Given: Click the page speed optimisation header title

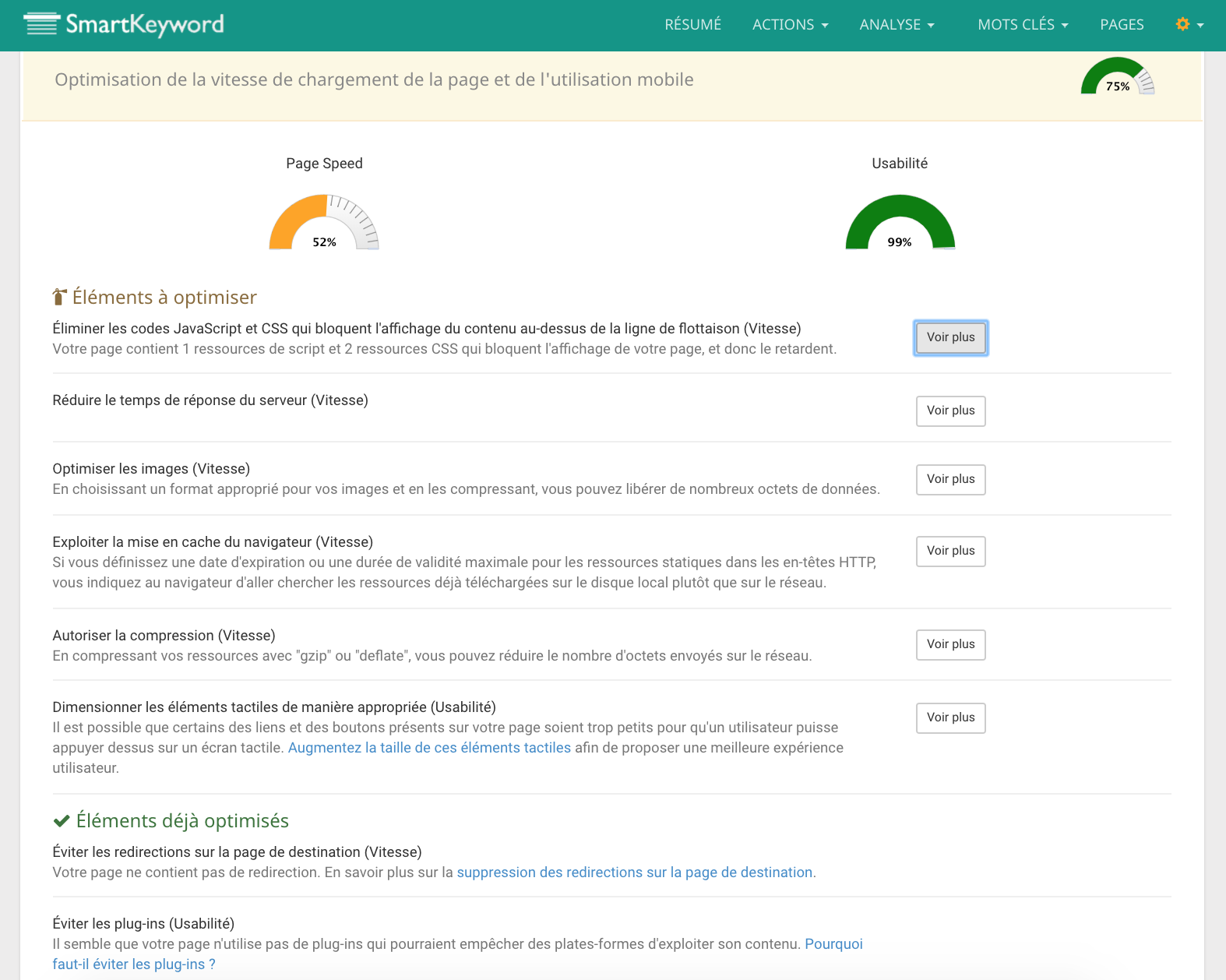Looking at the screenshot, I should pyautogui.click(x=374, y=79).
